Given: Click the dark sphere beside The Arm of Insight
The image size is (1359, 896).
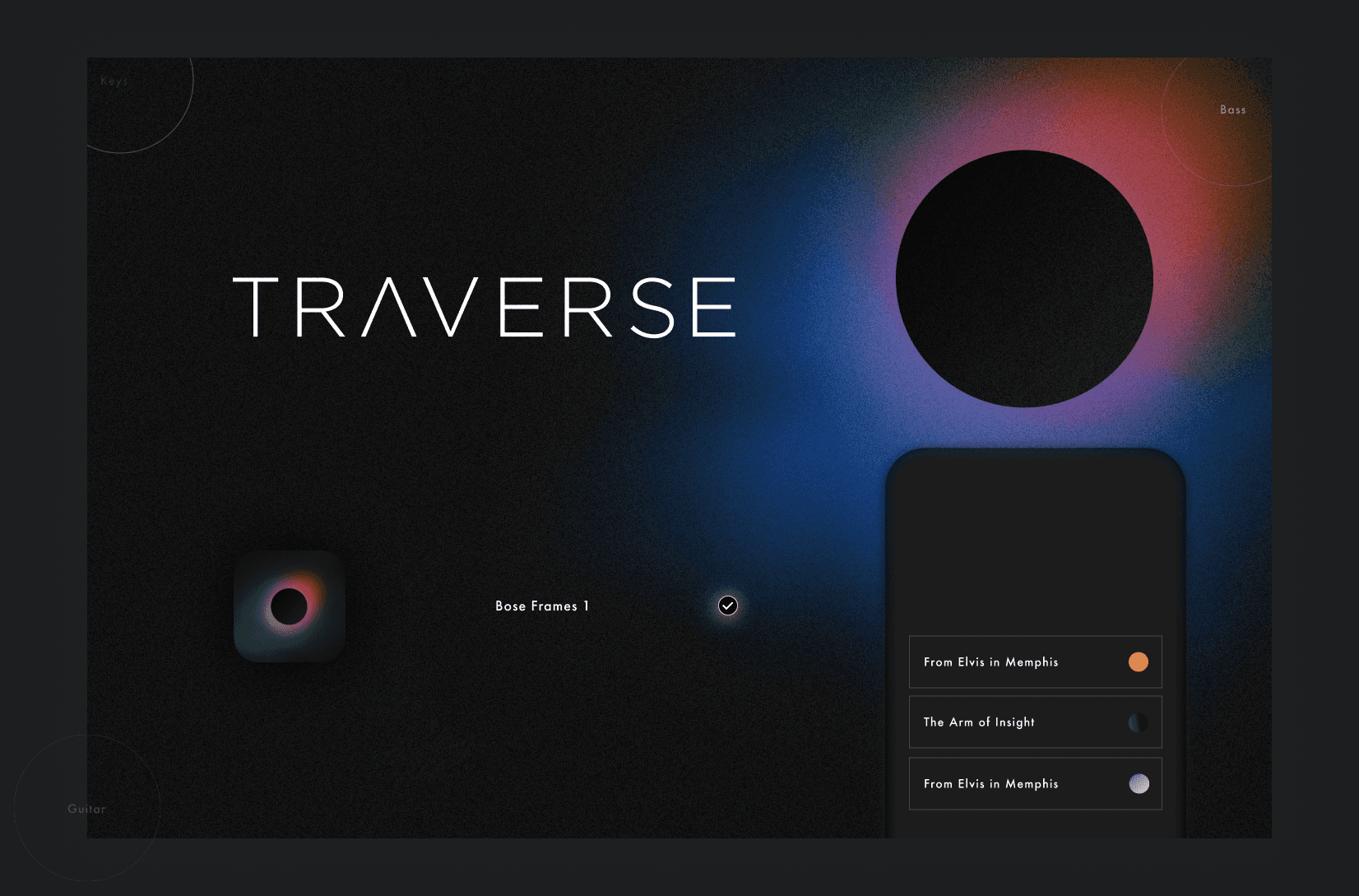Looking at the screenshot, I should pos(1137,722).
